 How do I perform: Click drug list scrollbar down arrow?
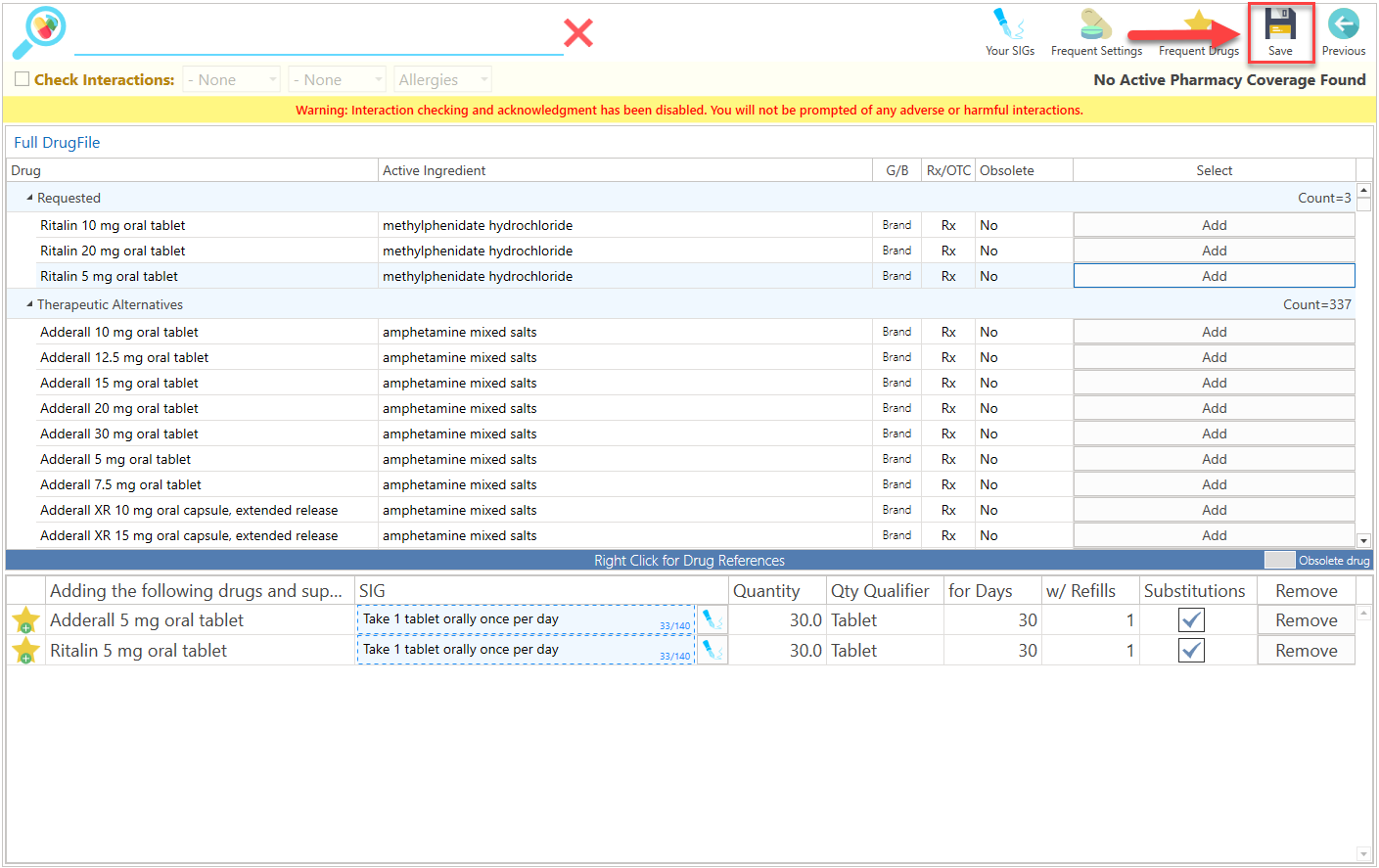pos(1363,540)
